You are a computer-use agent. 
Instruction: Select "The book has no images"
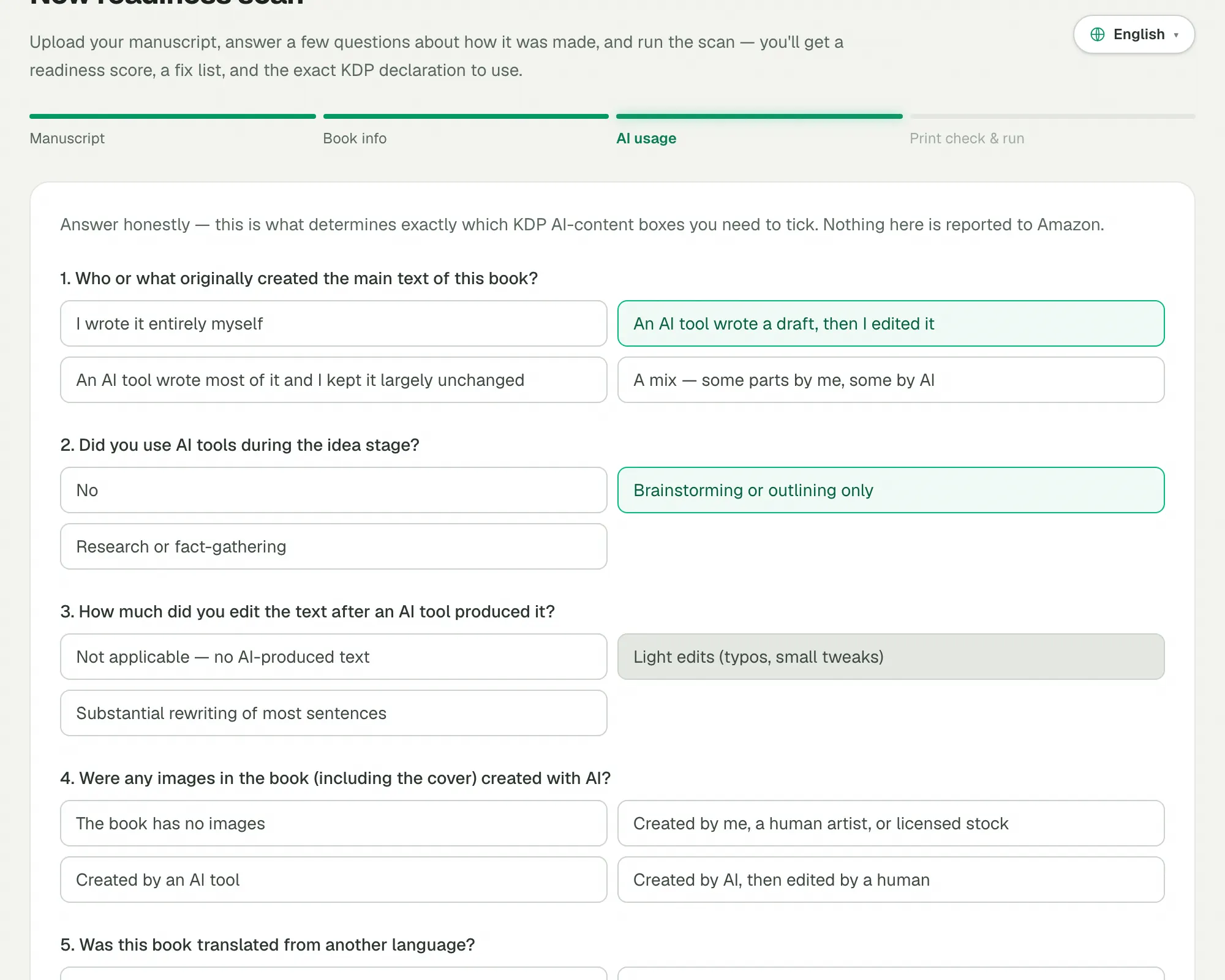[334, 823]
